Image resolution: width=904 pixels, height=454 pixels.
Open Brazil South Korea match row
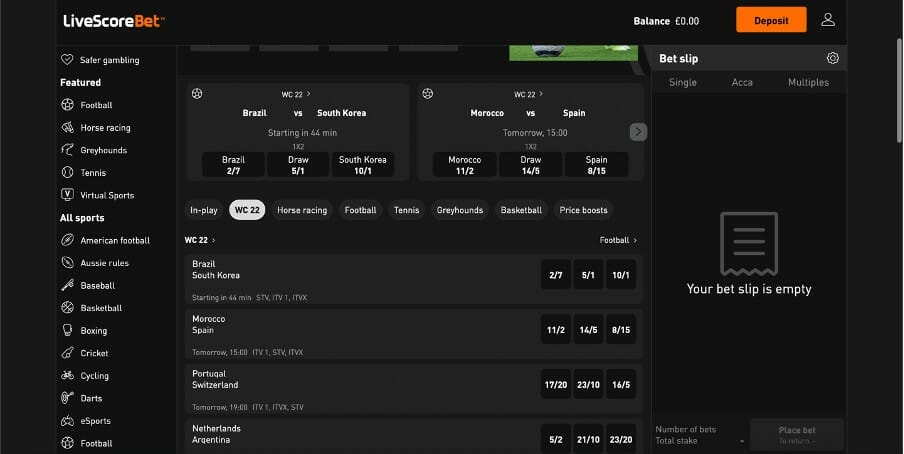click(x=413, y=279)
